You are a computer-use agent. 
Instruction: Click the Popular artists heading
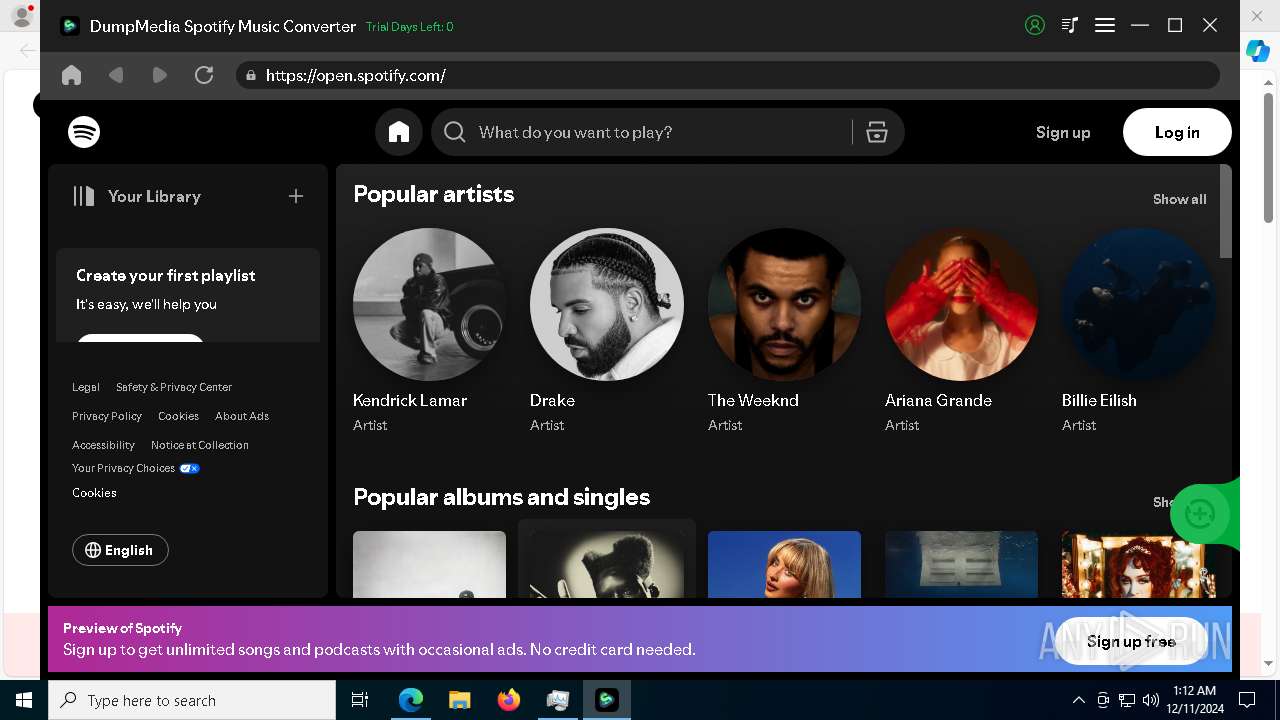click(x=434, y=194)
